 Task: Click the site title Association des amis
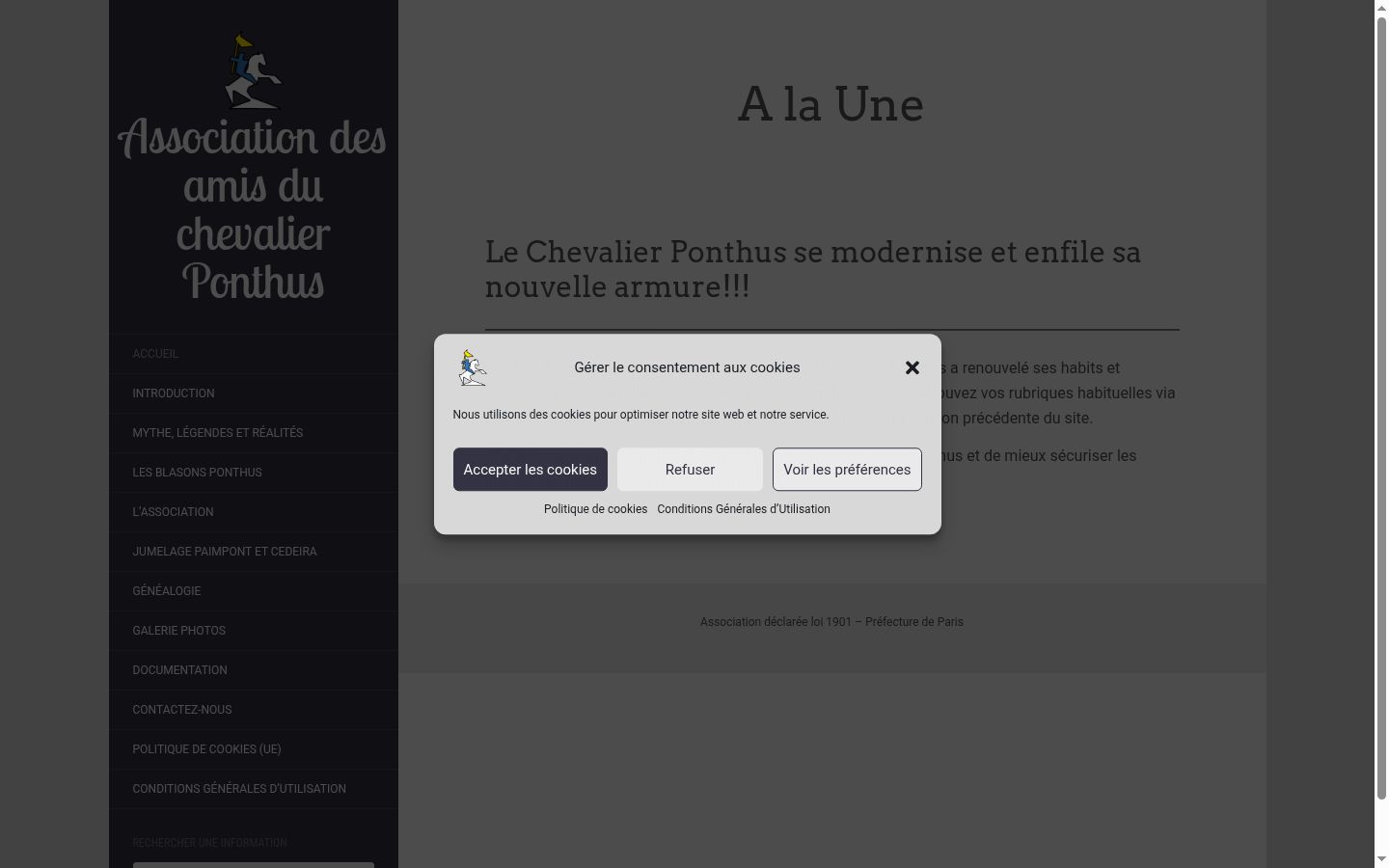[253, 209]
